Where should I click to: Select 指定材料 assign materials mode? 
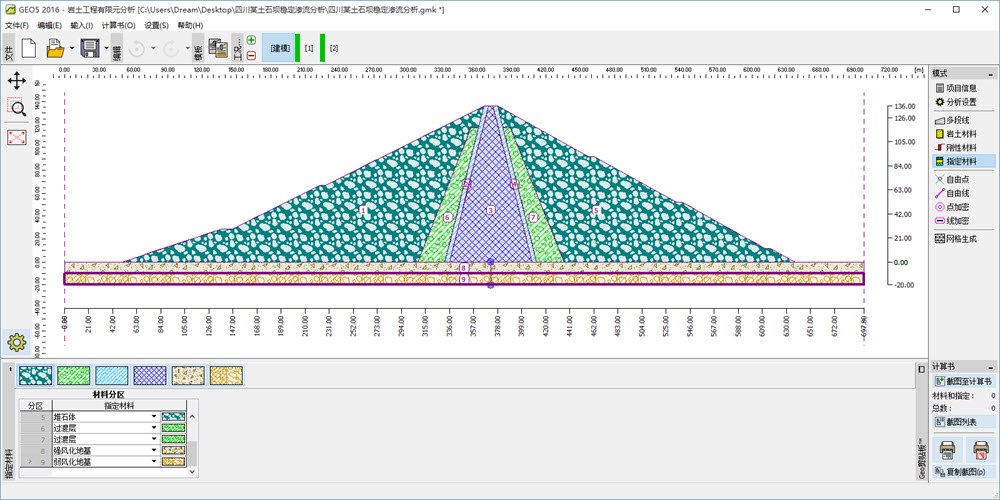962,161
